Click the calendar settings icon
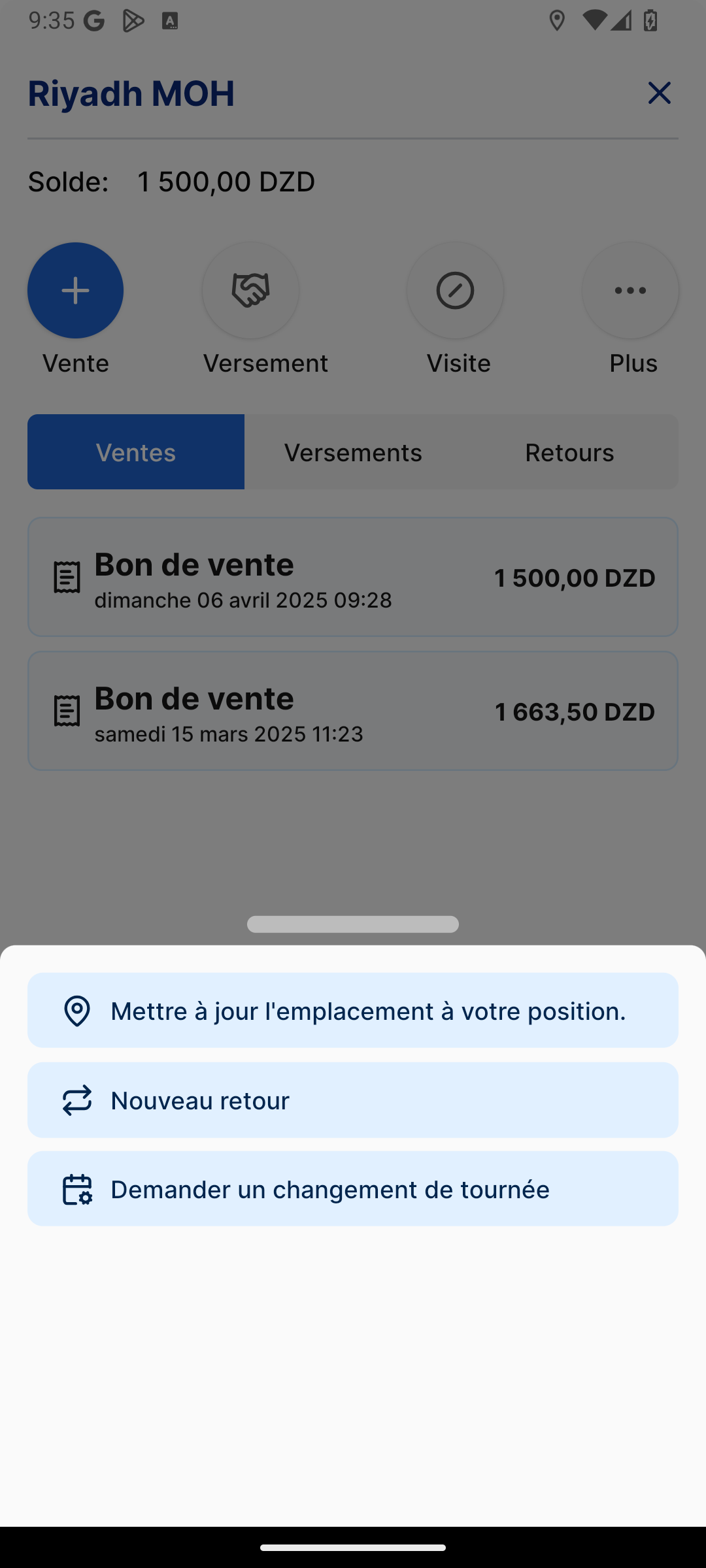 click(77, 1189)
